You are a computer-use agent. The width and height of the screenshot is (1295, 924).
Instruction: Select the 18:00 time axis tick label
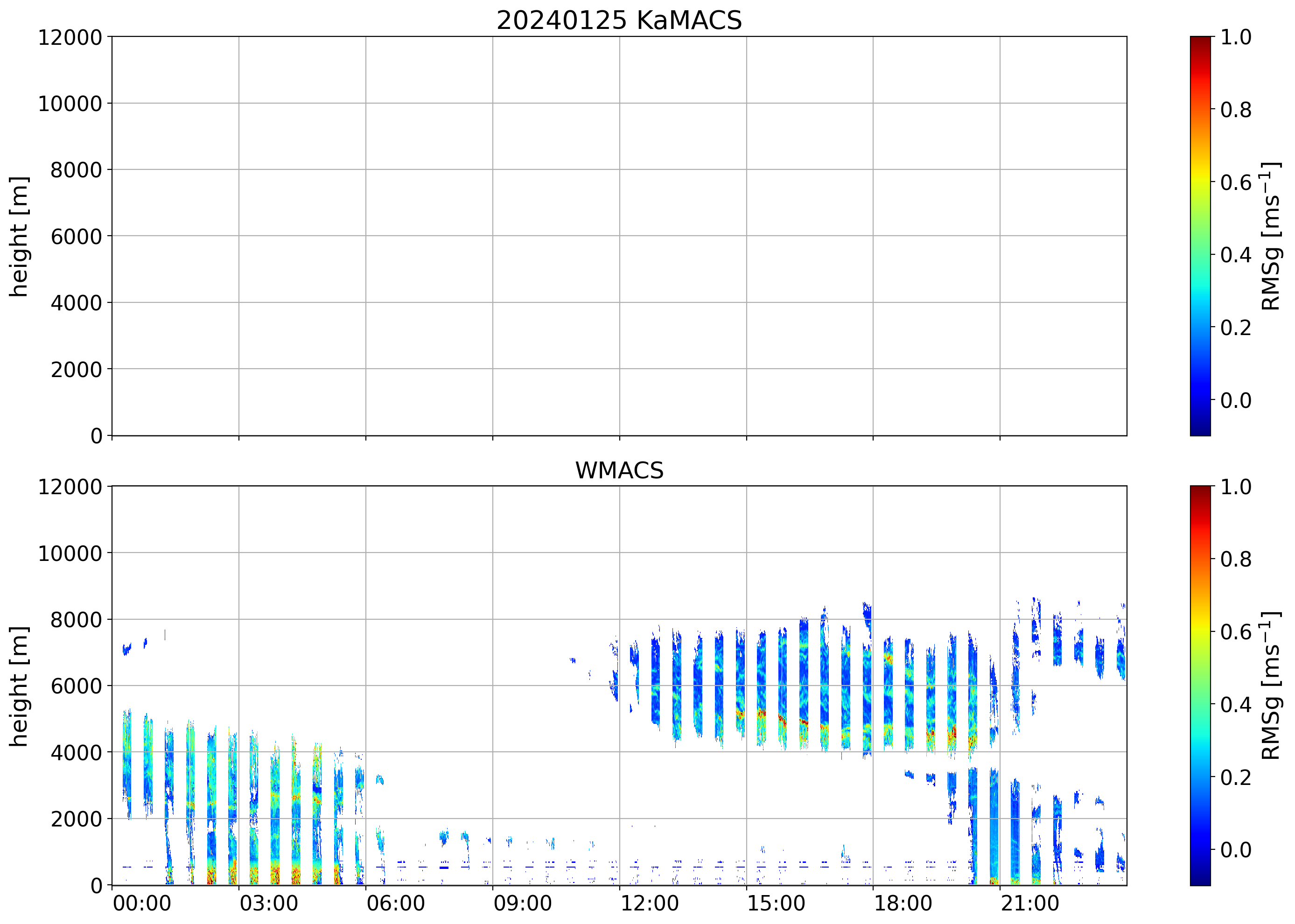pos(903,903)
